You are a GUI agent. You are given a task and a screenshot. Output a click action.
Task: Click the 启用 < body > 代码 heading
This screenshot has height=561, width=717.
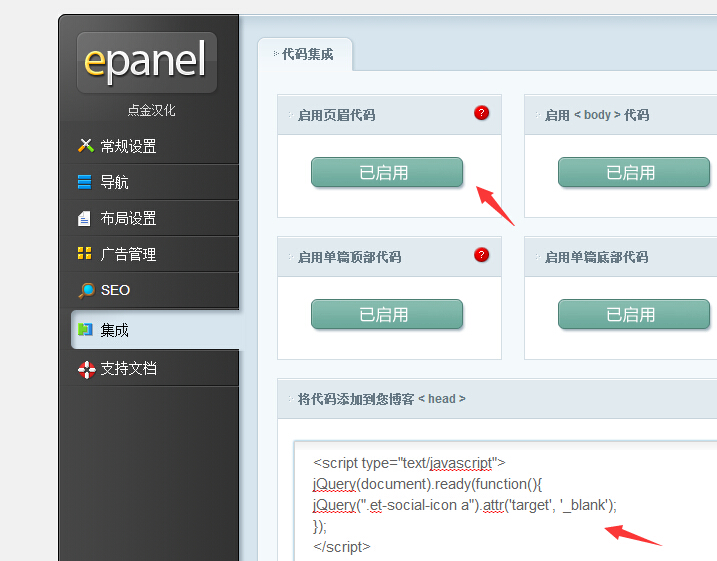(597, 115)
